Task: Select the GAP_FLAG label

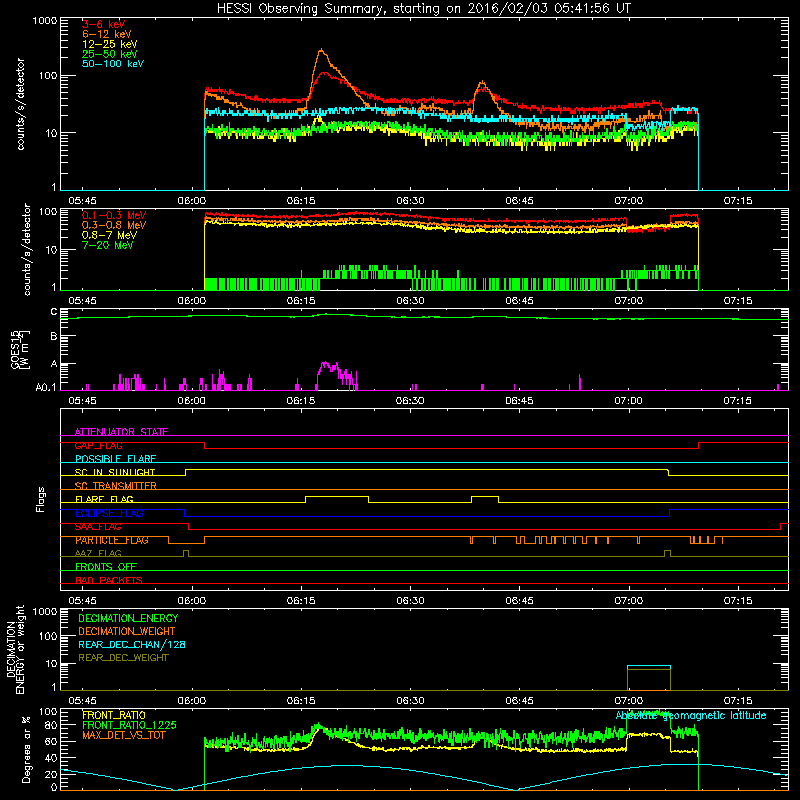Action: [98, 445]
